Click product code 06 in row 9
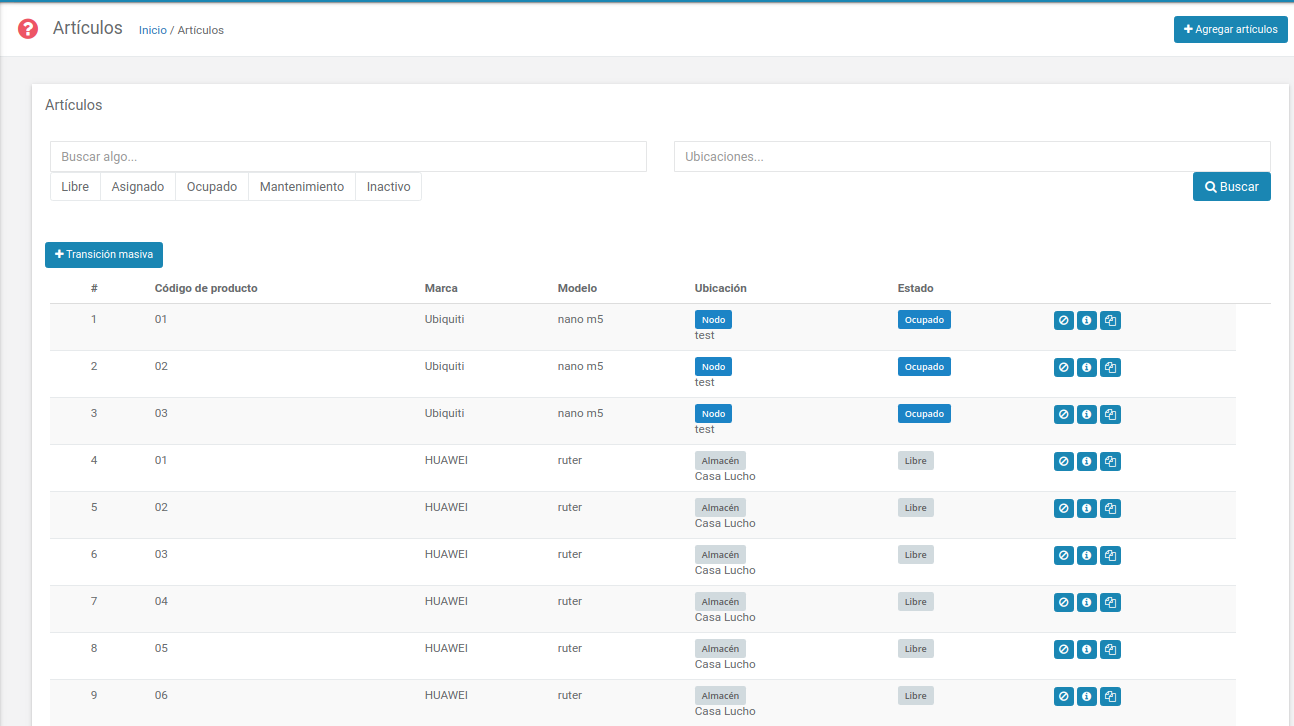 [x=161, y=695]
